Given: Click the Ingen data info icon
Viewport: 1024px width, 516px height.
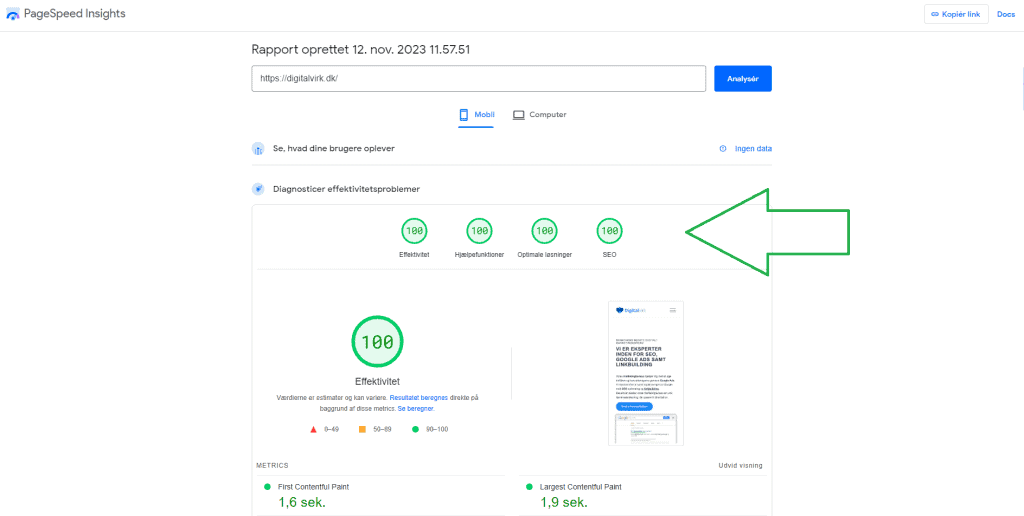Looking at the screenshot, I should tap(723, 149).
